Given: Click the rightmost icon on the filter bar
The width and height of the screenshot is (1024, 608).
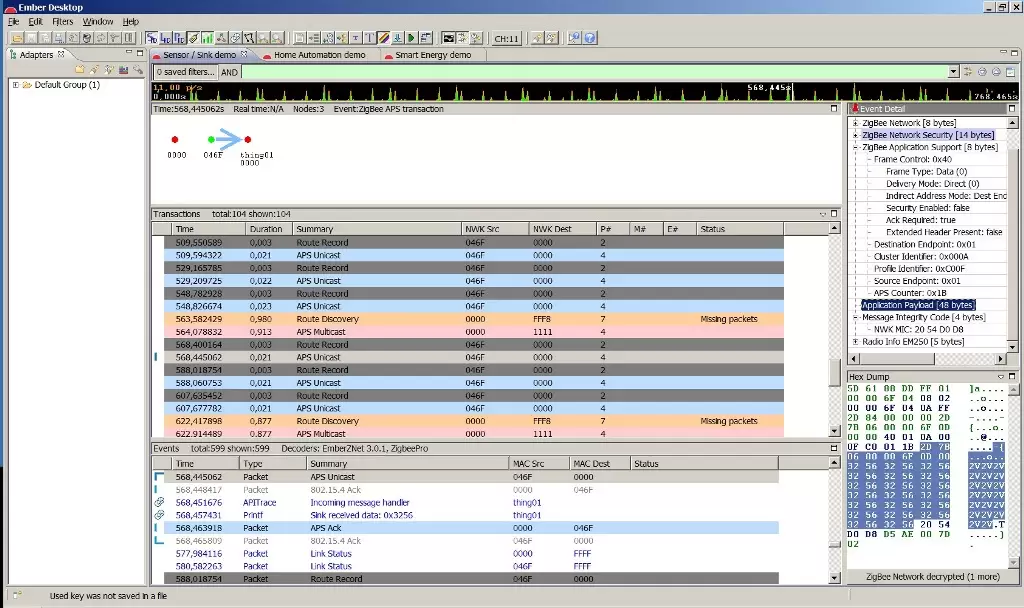Looking at the screenshot, I should coord(1008,72).
